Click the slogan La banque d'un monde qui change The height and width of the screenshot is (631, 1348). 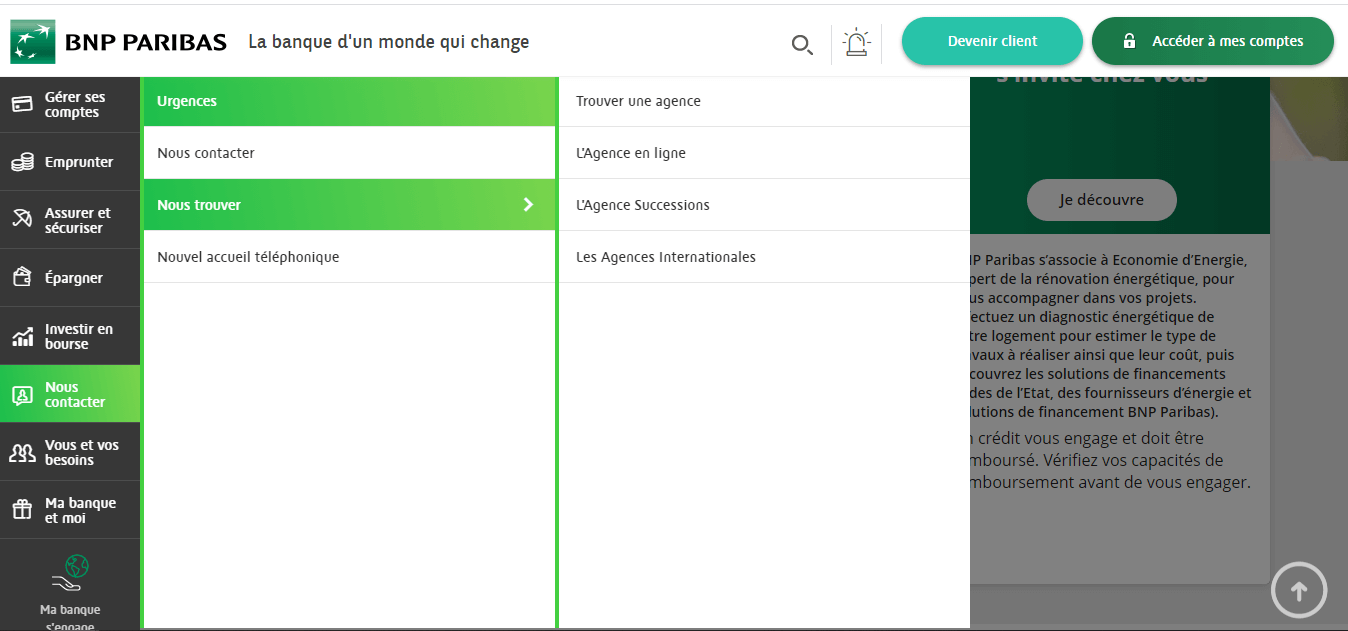(x=389, y=42)
